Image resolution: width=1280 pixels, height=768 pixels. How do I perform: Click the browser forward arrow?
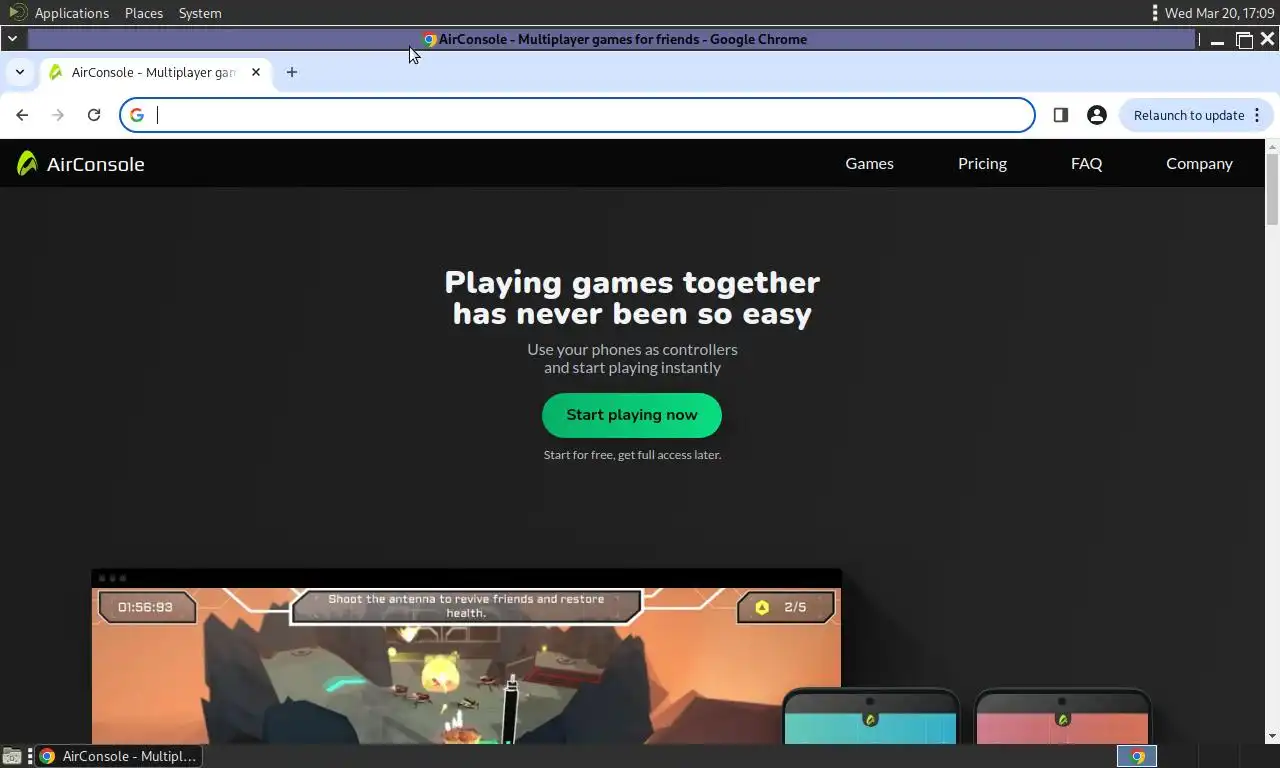pyautogui.click(x=58, y=115)
